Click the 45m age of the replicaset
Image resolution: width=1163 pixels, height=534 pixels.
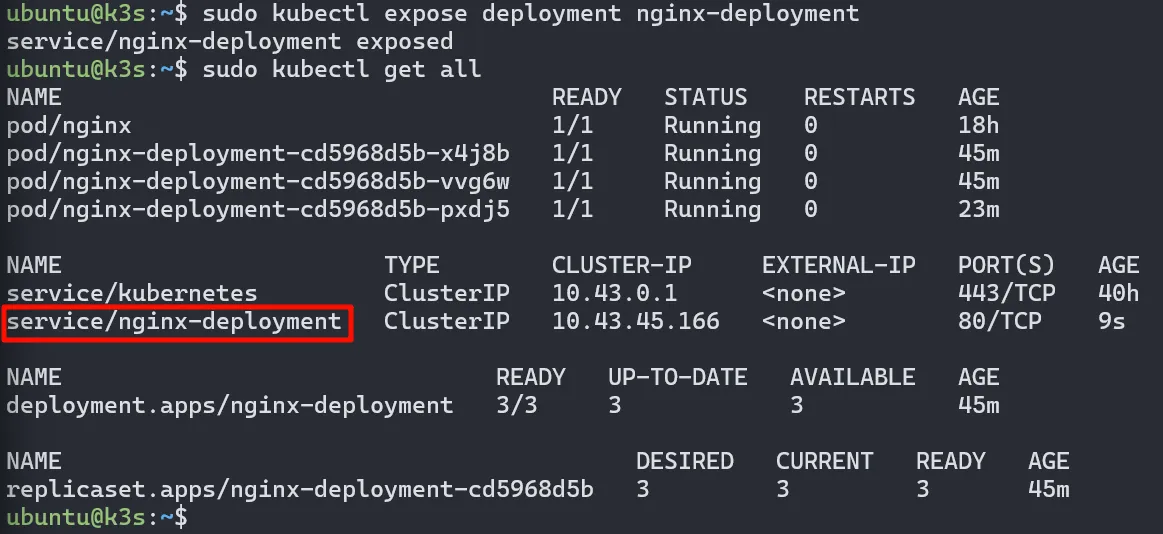tap(1048, 490)
